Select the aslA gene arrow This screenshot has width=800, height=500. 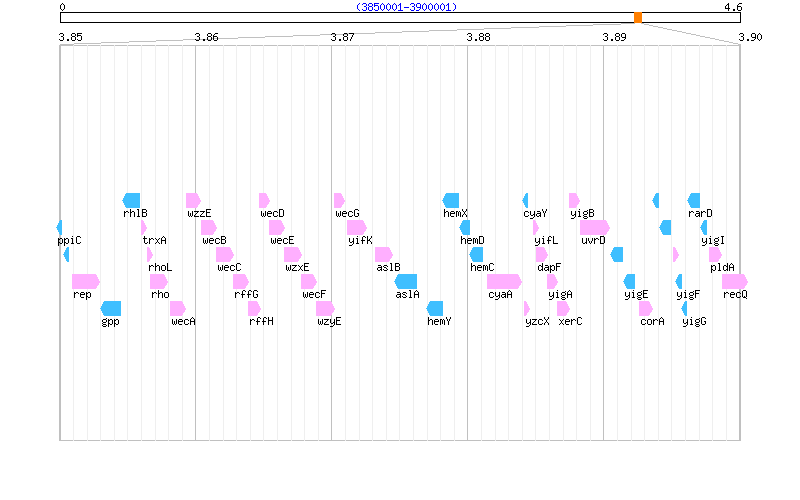pyautogui.click(x=406, y=281)
